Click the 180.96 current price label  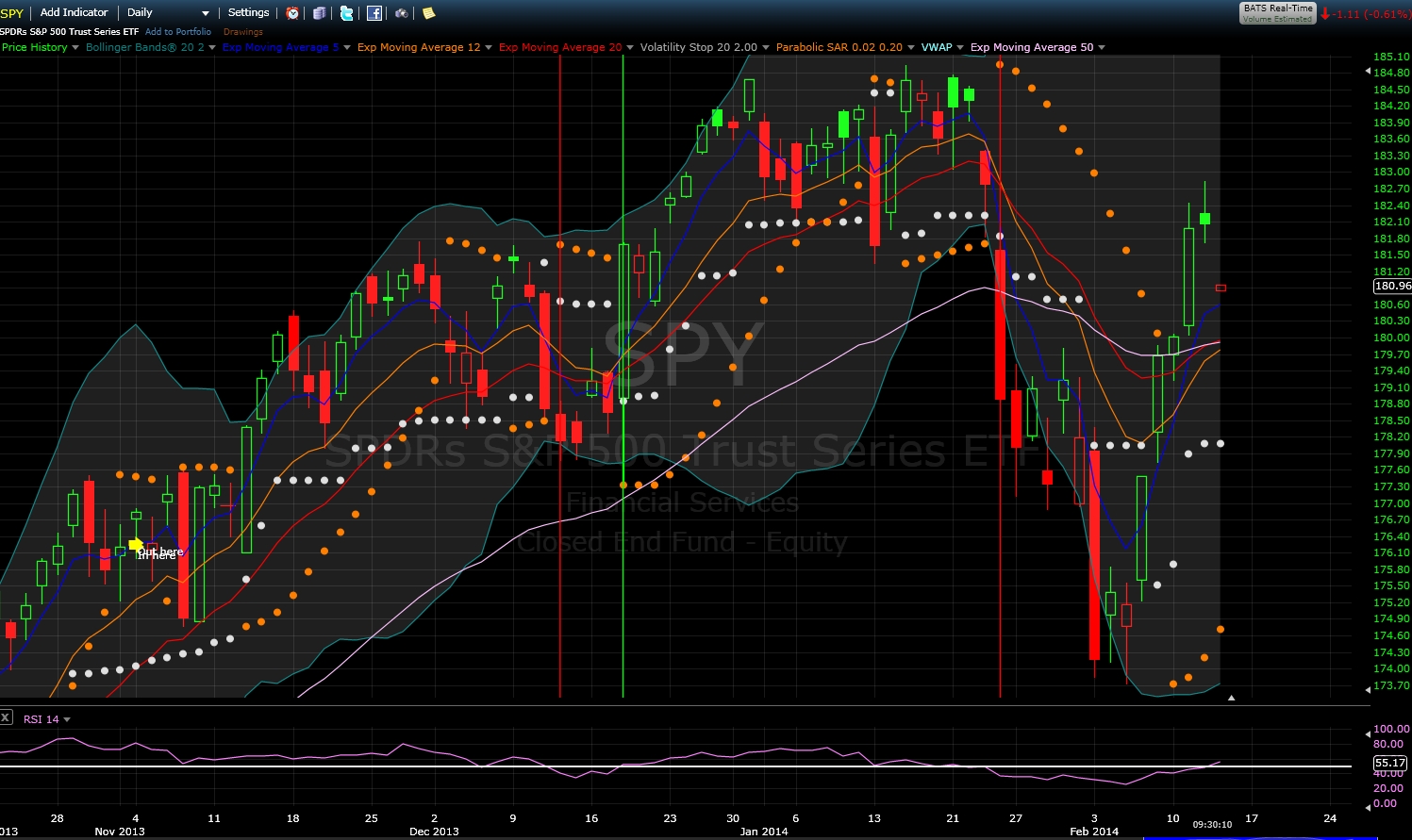click(1392, 286)
